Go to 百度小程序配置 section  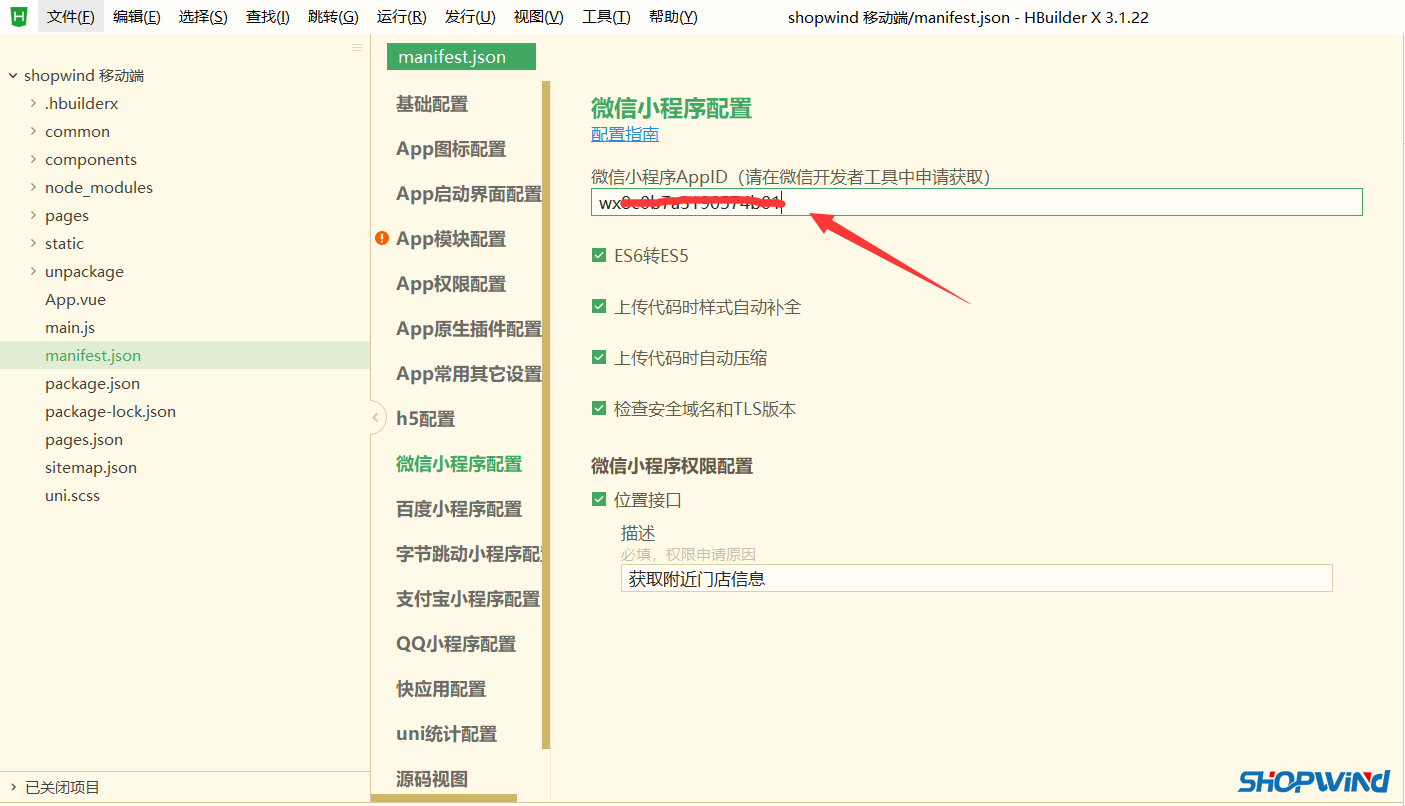coord(459,509)
